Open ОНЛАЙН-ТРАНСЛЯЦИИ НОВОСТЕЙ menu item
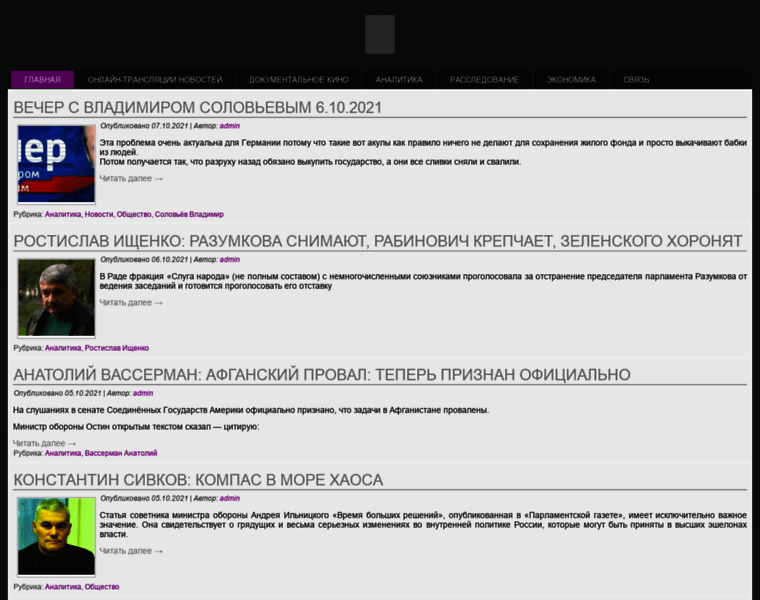Screen dimensions: 760x600 [155, 79]
